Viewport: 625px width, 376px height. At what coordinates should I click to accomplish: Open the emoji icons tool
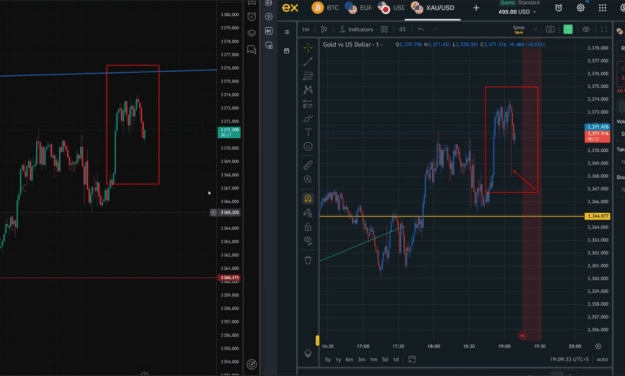308,147
